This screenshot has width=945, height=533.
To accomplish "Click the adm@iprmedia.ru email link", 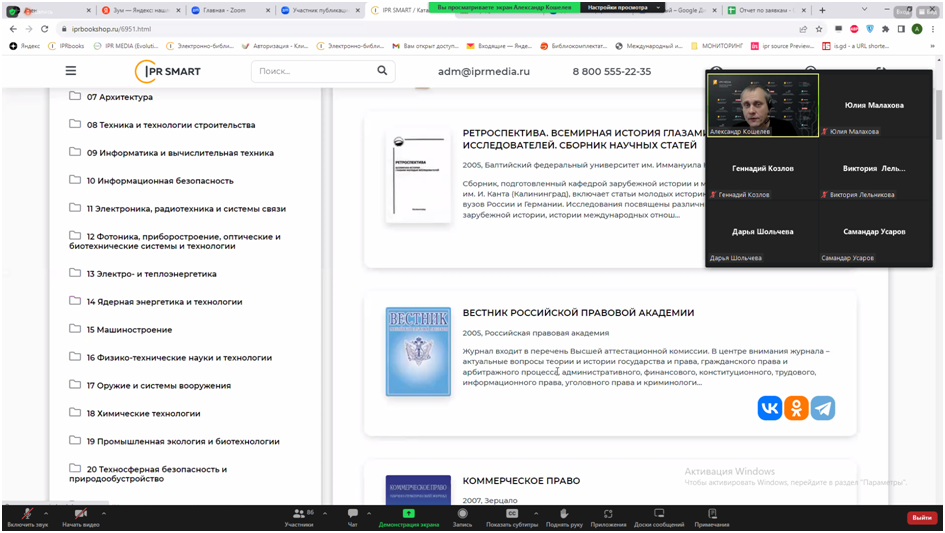I will [483, 71].
